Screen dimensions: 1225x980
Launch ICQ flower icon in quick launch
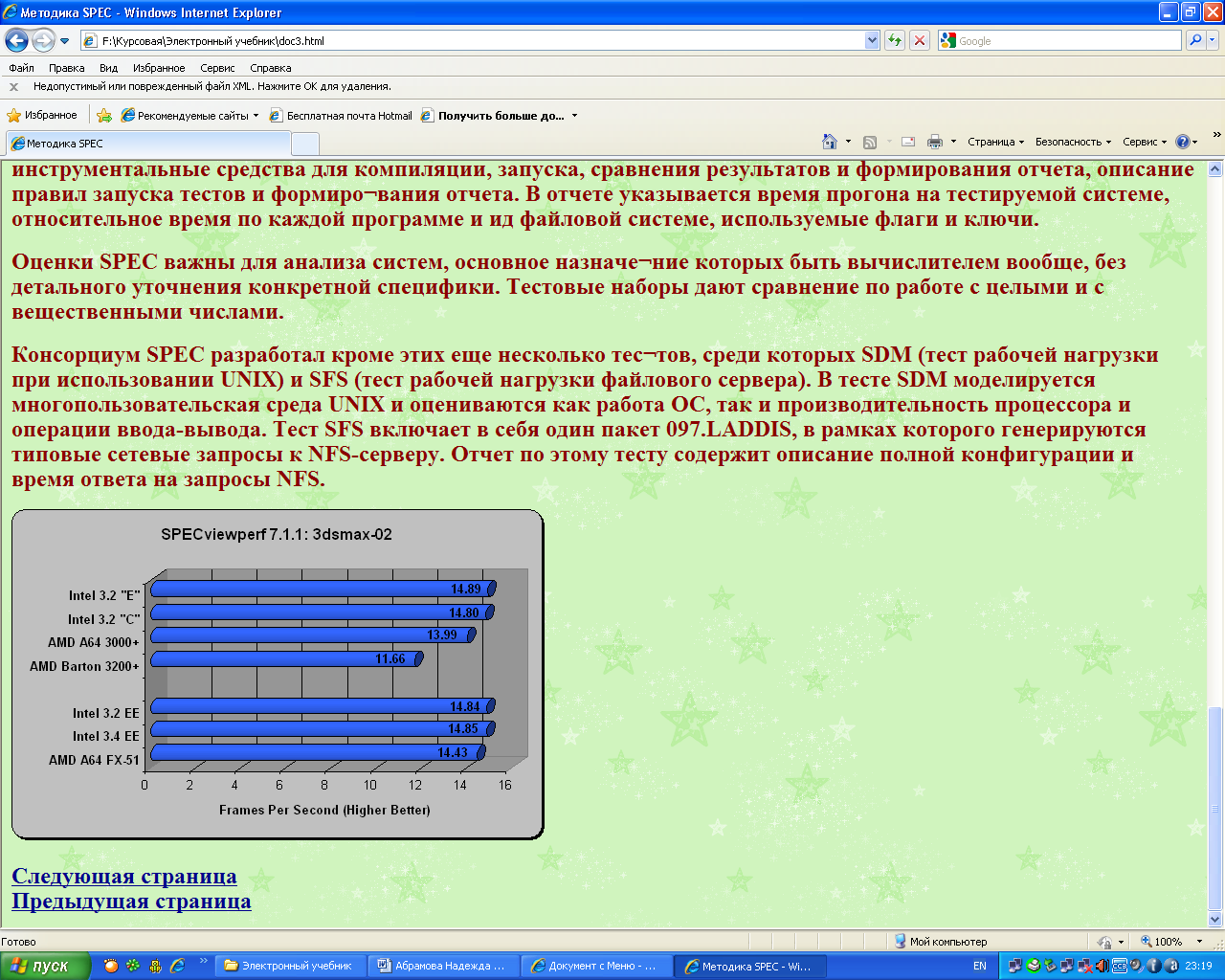point(133,966)
